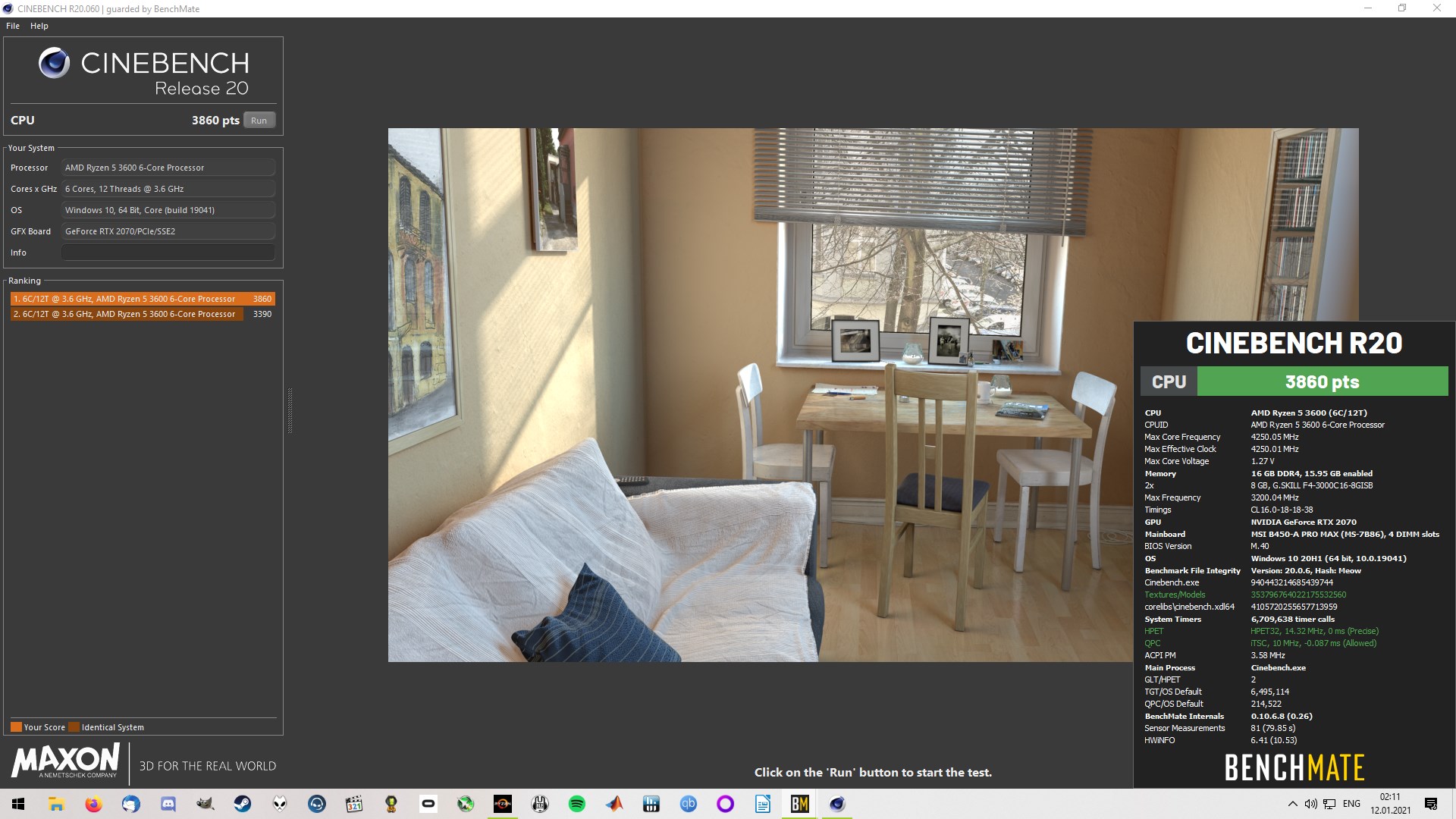Open the volume control in tray

(1310, 804)
